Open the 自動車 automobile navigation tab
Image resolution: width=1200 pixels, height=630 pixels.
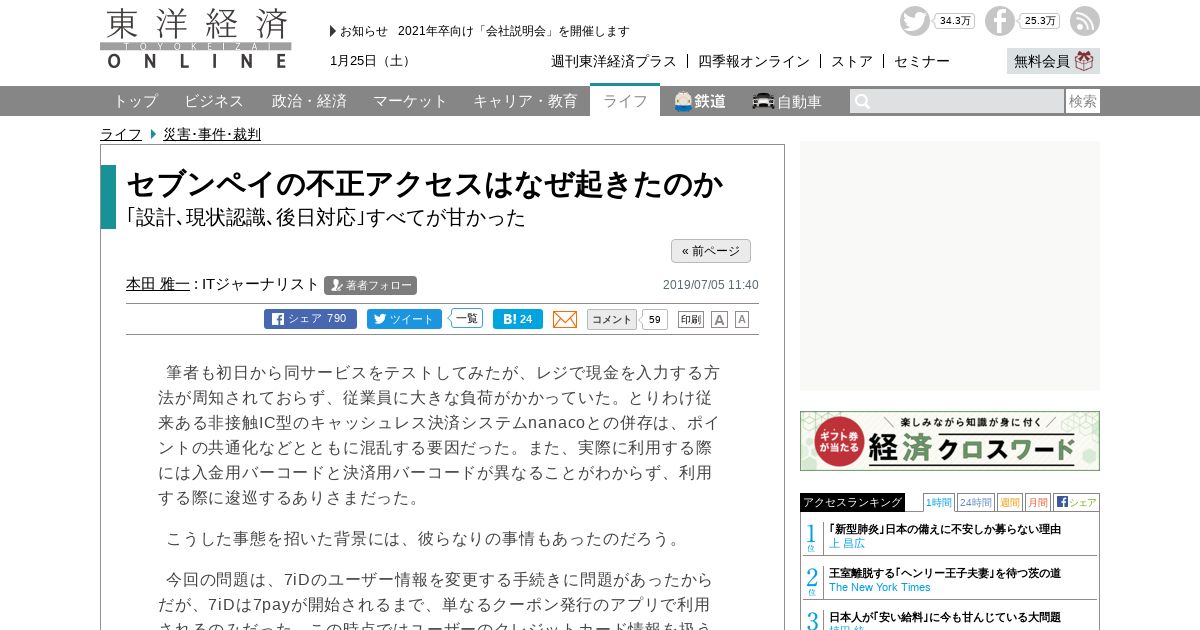[787, 101]
